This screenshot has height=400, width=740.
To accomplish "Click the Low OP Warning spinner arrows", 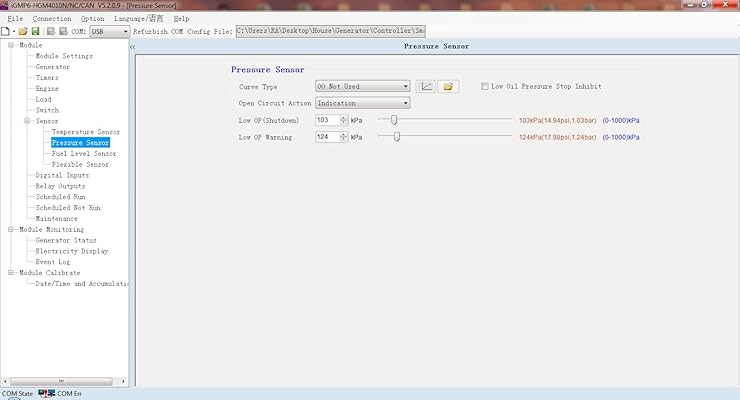I will tap(344, 137).
